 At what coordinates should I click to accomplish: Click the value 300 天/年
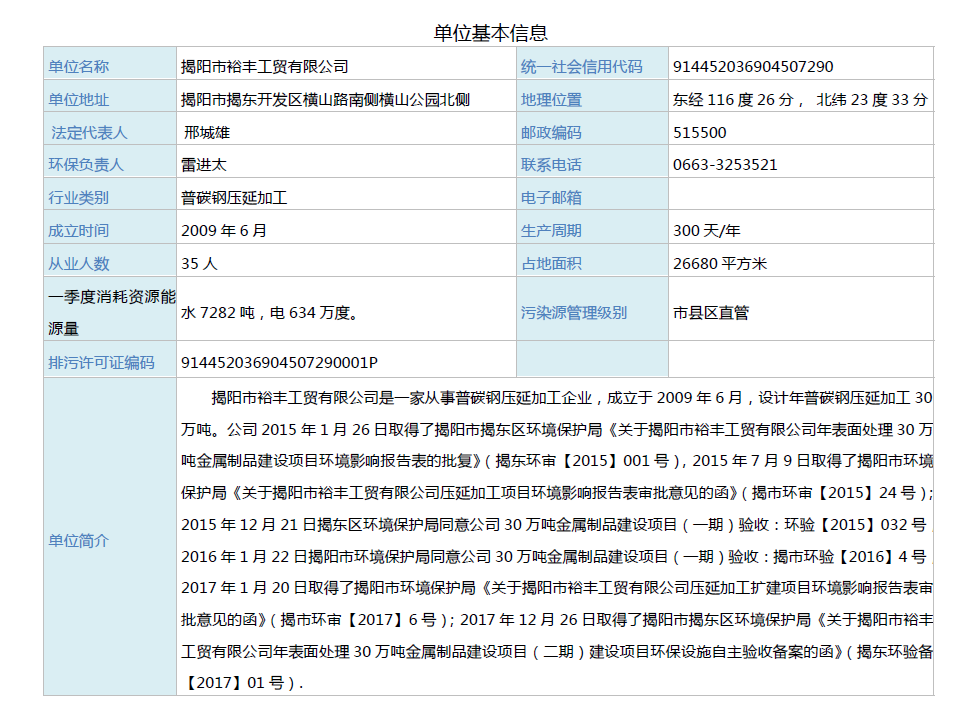coord(707,231)
